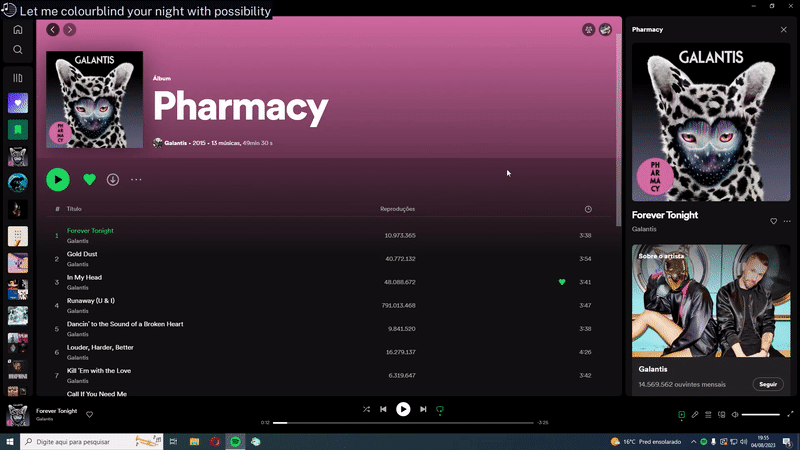Open the Sobre o artista photo card

[711, 301]
